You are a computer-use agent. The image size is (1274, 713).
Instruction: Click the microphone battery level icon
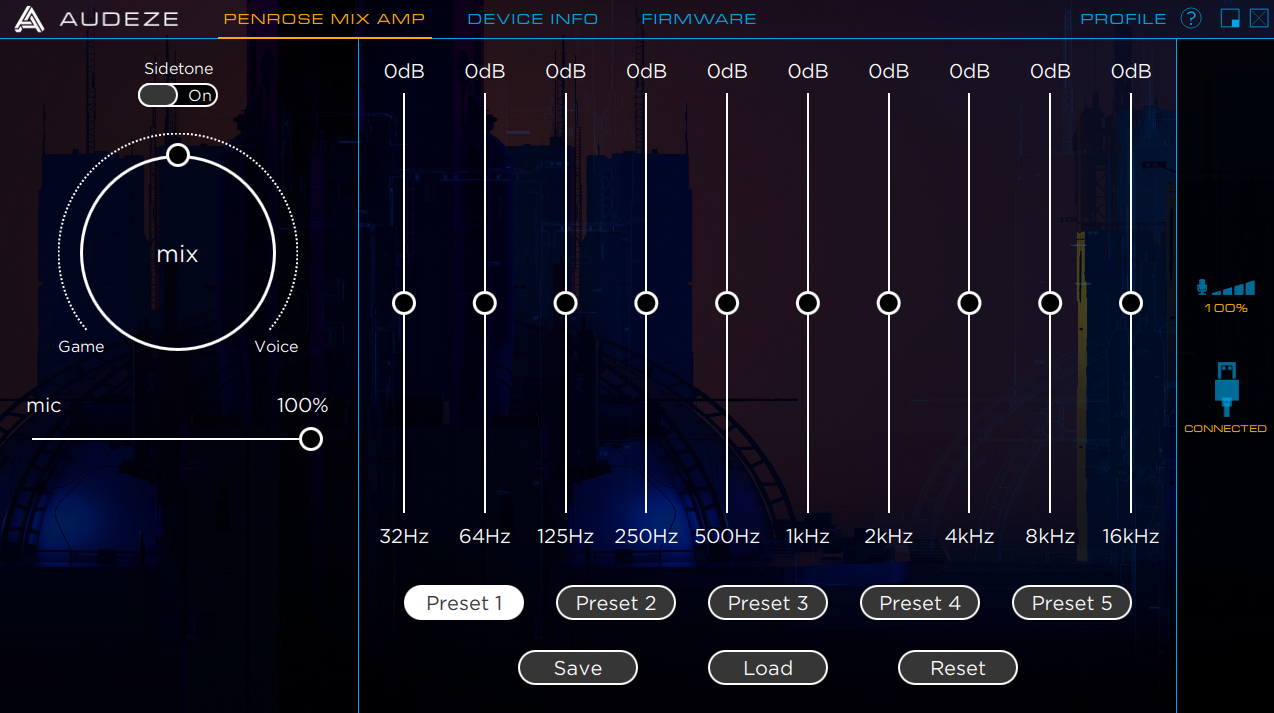pyautogui.click(x=1226, y=289)
